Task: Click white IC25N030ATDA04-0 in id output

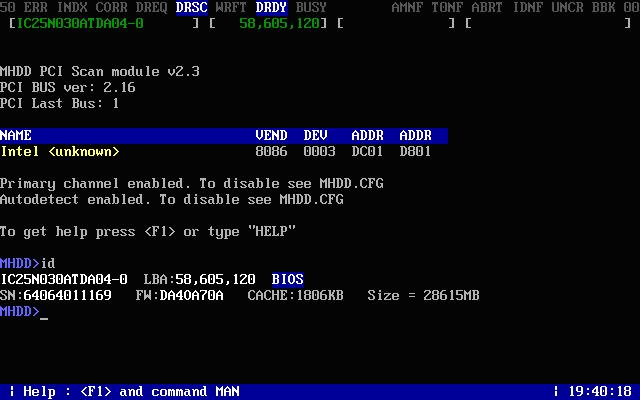Action: click(64, 279)
